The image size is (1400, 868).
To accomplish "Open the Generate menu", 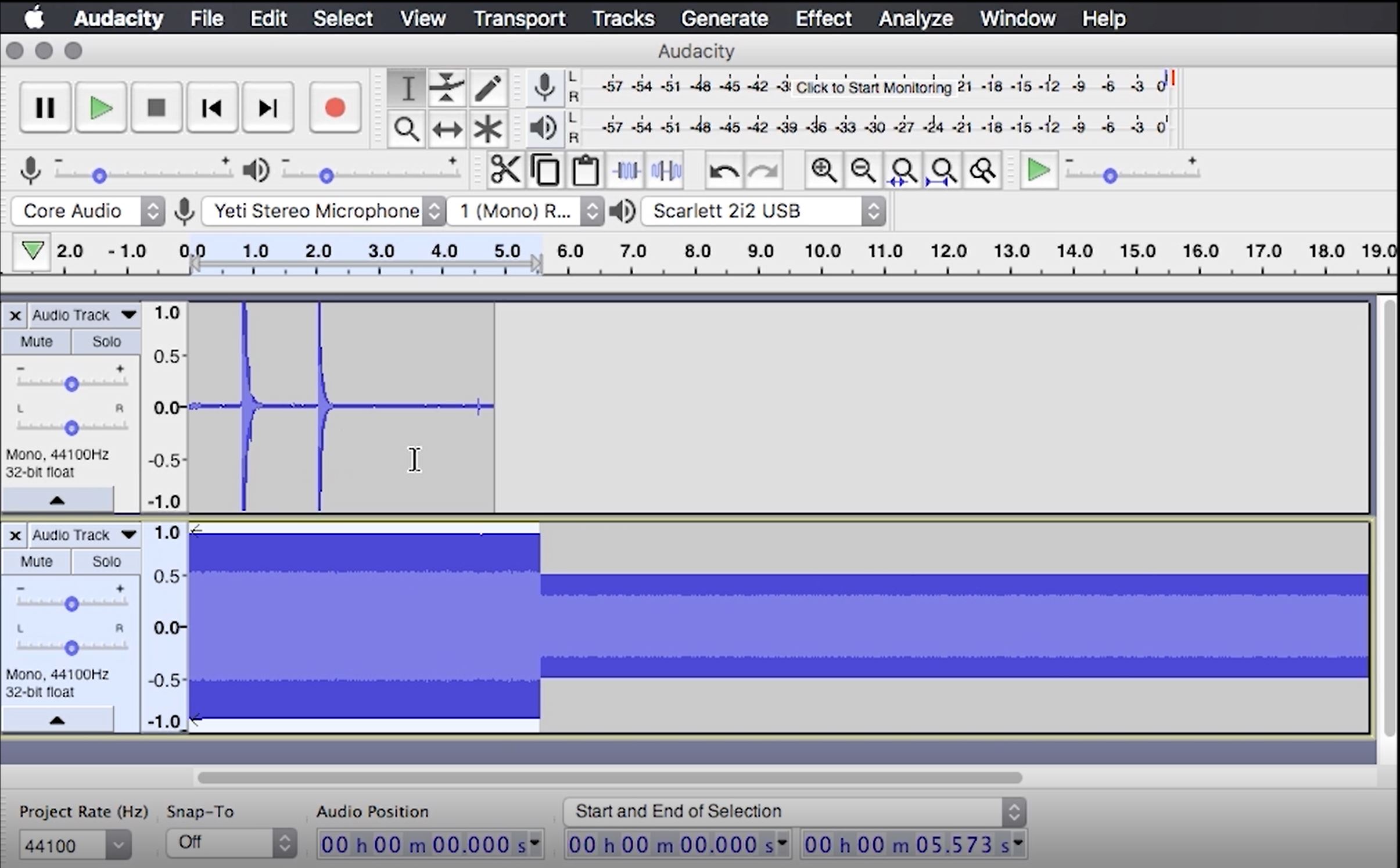I will pyautogui.click(x=724, y=19).
